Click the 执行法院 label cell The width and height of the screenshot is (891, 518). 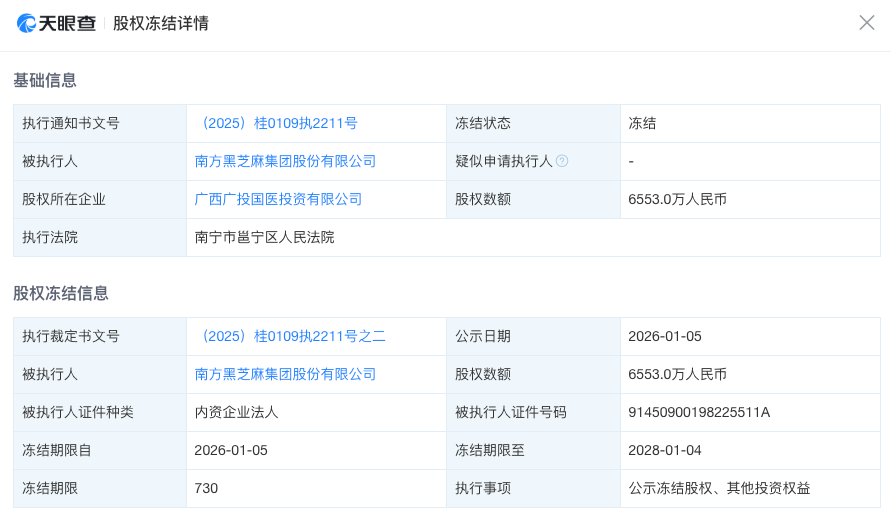coord(100,237)
